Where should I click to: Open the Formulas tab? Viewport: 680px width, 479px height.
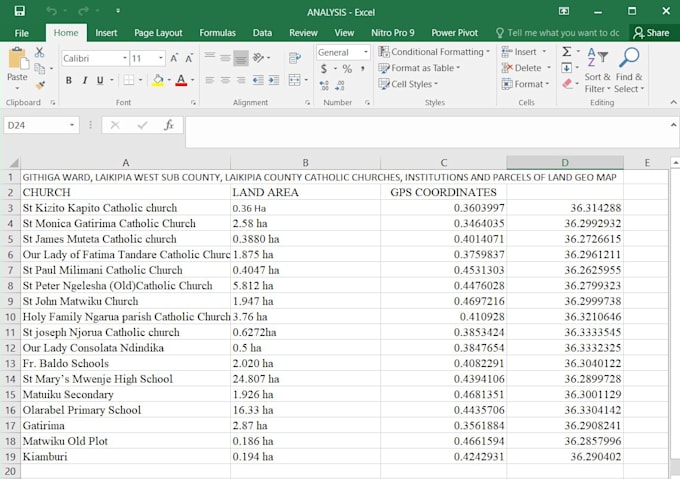[x=217, y=33]
